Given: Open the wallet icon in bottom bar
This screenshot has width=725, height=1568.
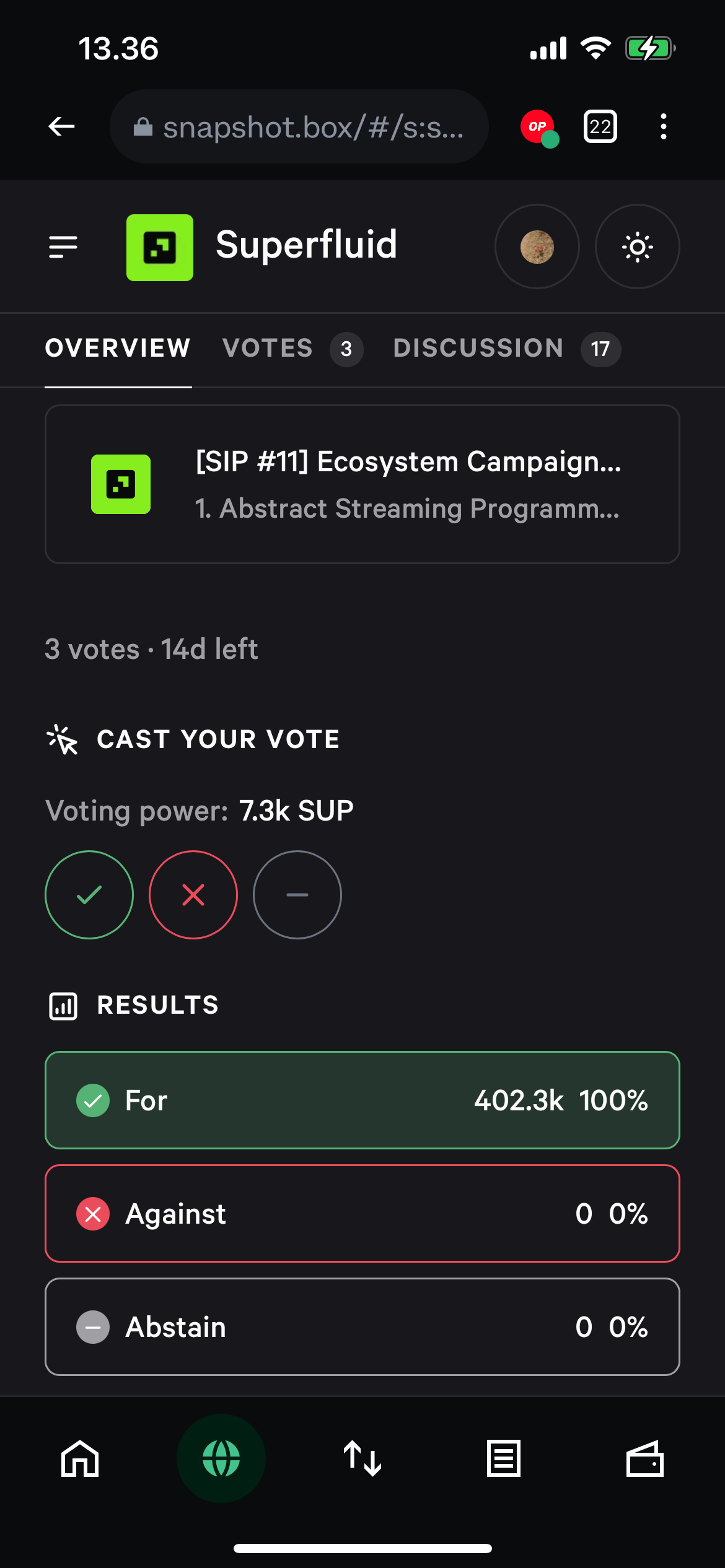Looking at the screenshot, I should [x=644, y=1458].
